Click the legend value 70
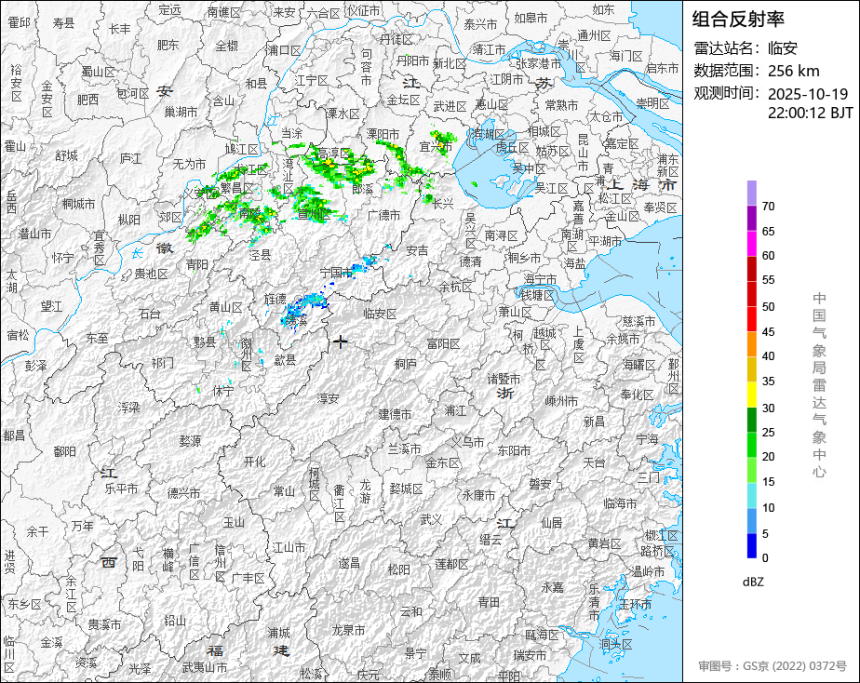This screenshot has height=683, width=860. pos(768,206)
